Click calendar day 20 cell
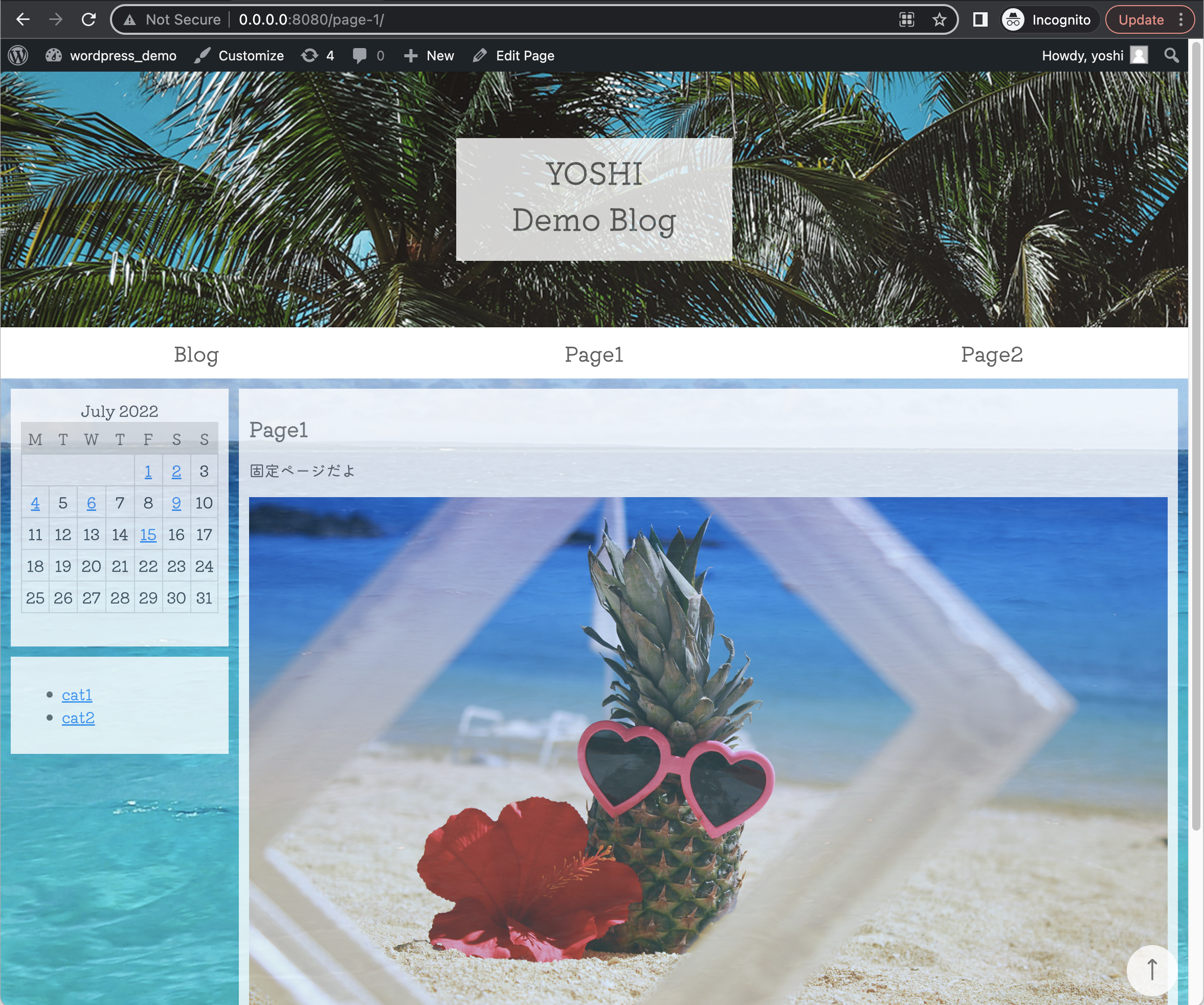 (x=91, y=566)
